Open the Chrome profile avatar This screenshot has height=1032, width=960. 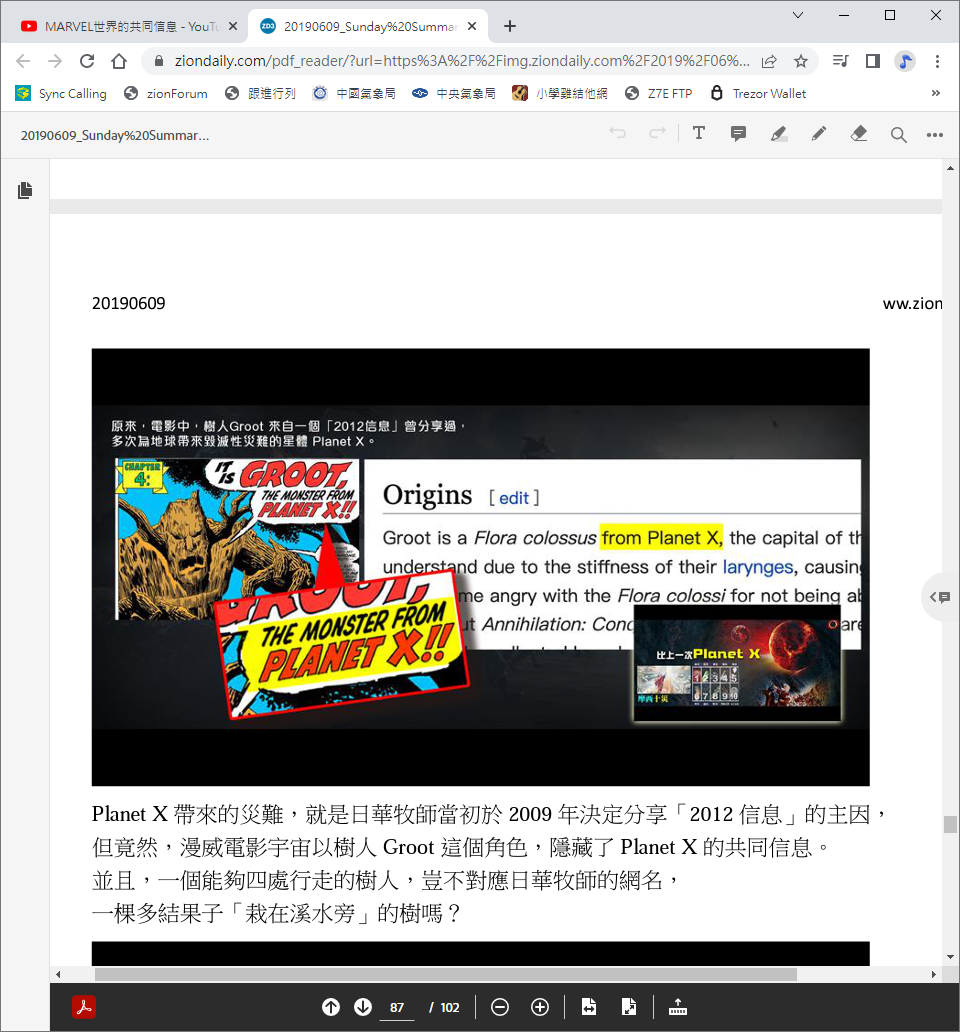[x=905, y=61]
